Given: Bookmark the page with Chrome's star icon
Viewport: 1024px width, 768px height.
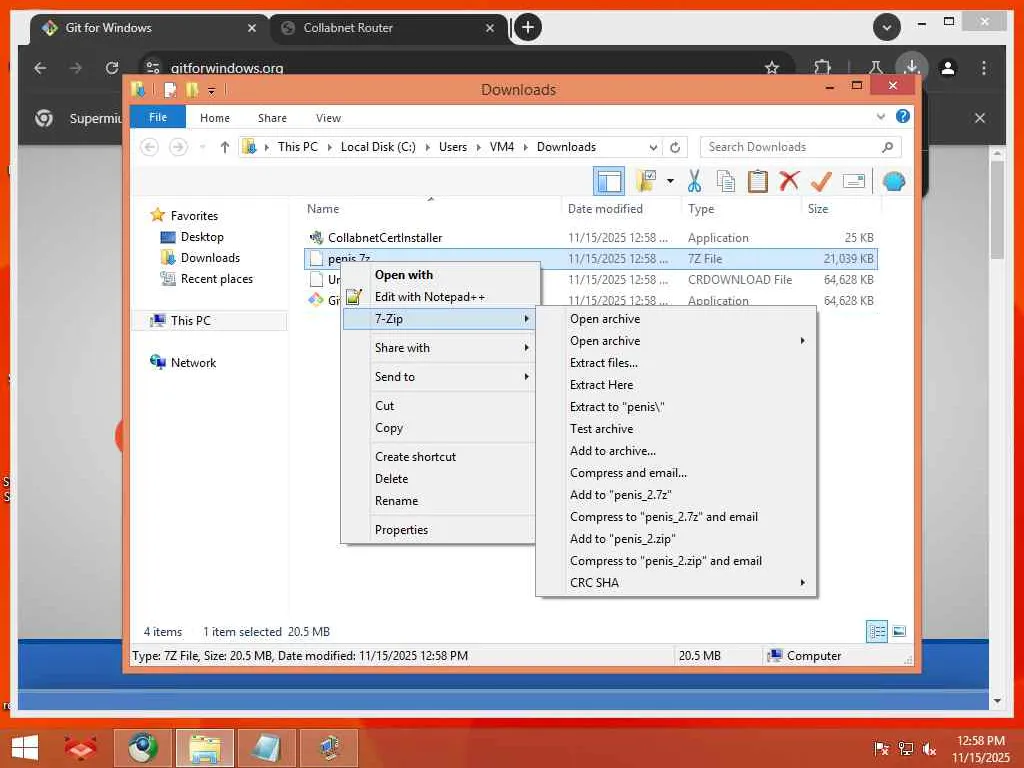Looking at the screenshot, I should click(x=772, y=68).
